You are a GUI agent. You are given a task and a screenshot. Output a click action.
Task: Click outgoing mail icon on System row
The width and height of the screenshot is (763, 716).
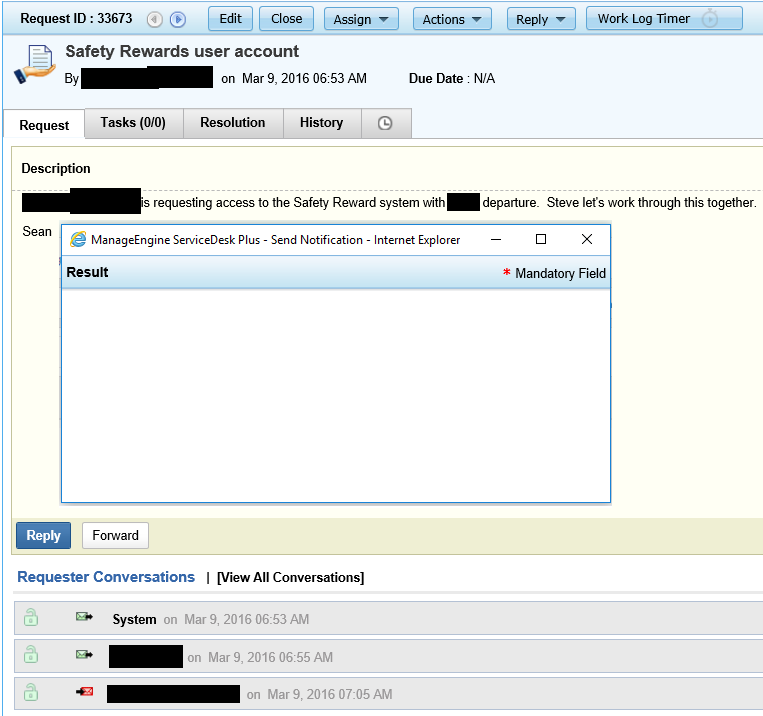84,617
